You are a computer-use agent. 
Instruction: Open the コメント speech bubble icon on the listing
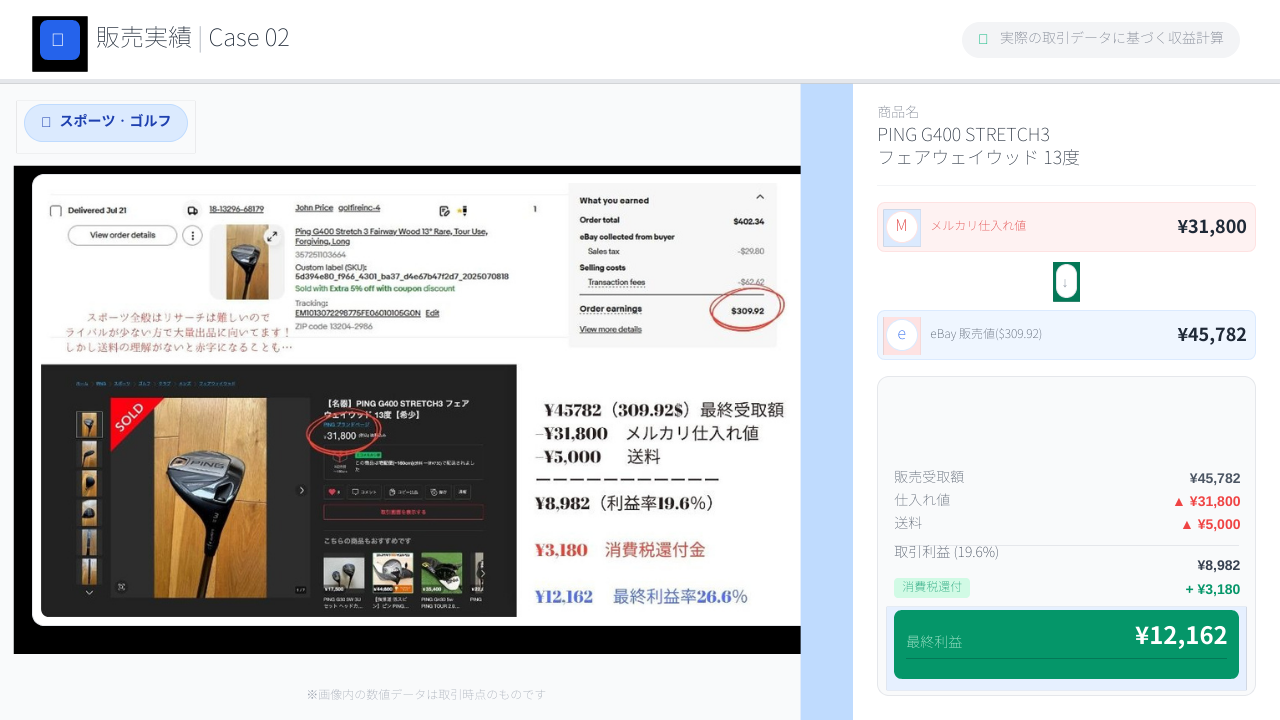click(356, 491)
